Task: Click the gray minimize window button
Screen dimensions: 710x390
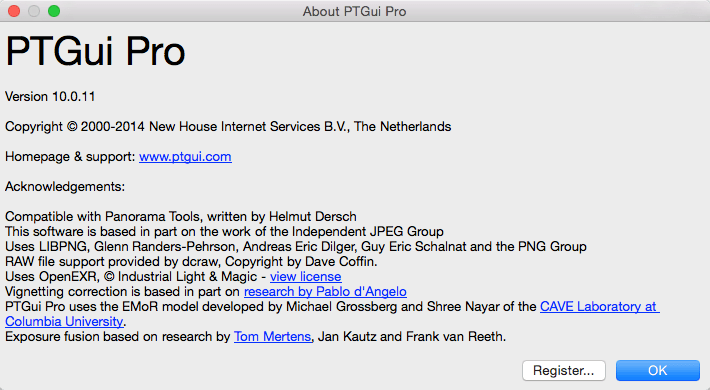Action: tap(34, 11)
